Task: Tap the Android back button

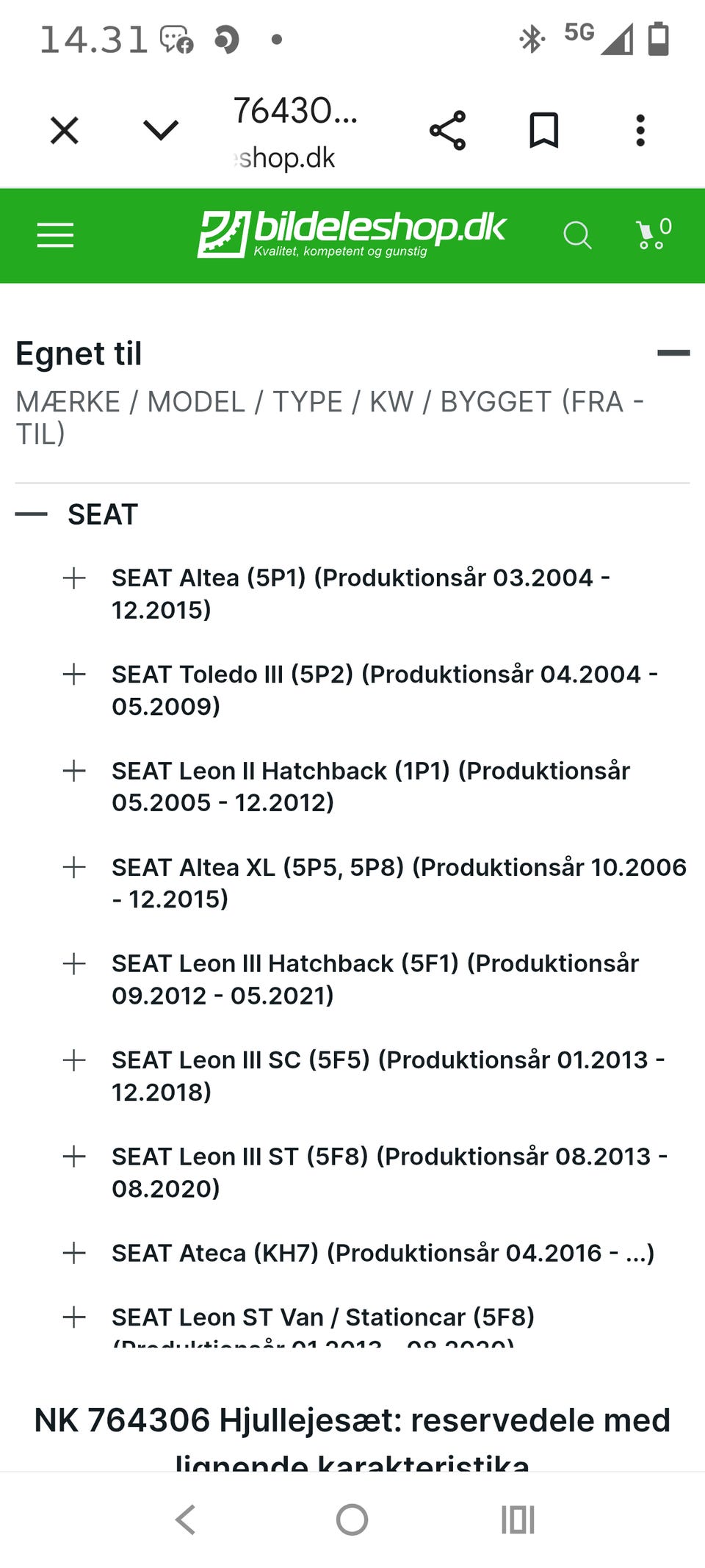Action: click(x=185, y=1520)
